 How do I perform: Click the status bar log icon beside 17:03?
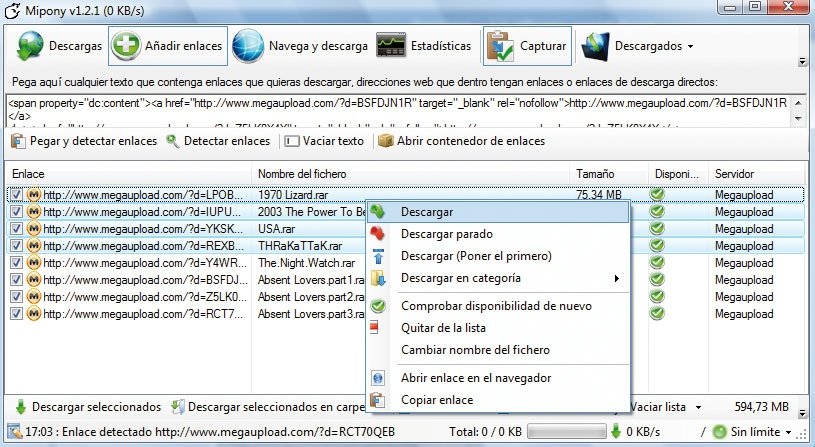[x=15, y=431]
